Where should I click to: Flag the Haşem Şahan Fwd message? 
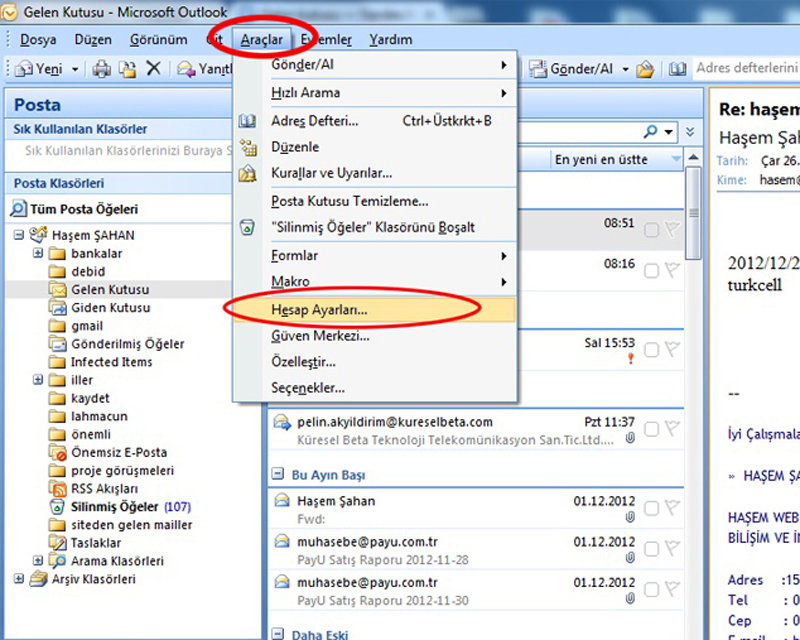(x=672, y=508)
